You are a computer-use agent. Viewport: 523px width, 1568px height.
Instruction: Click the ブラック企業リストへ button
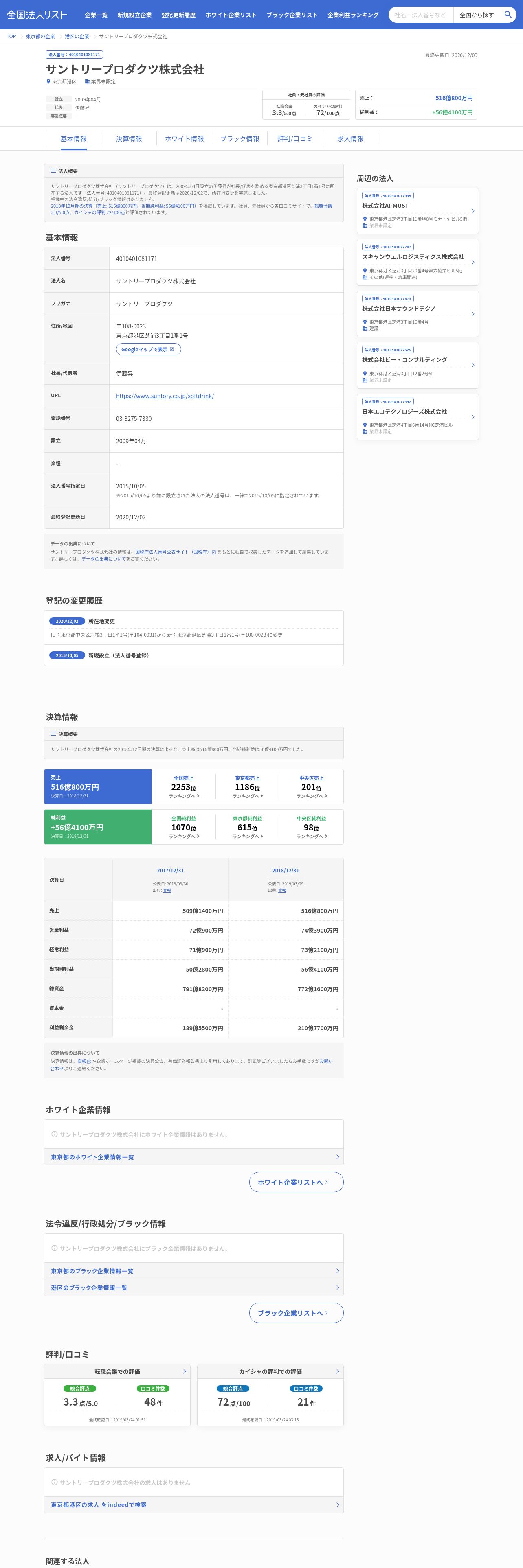tap(297, 1312)
